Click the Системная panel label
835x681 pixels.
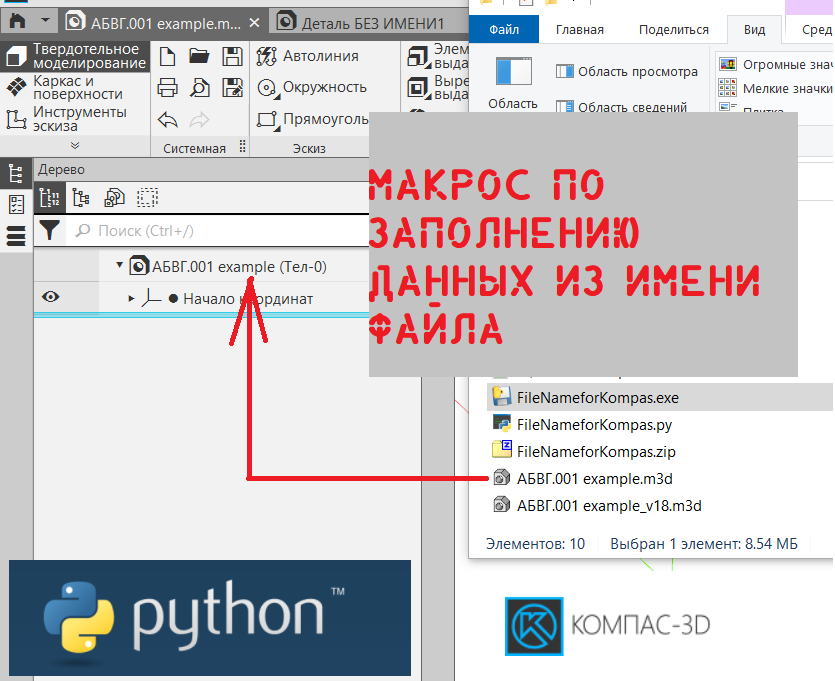(x=194, y=148)
